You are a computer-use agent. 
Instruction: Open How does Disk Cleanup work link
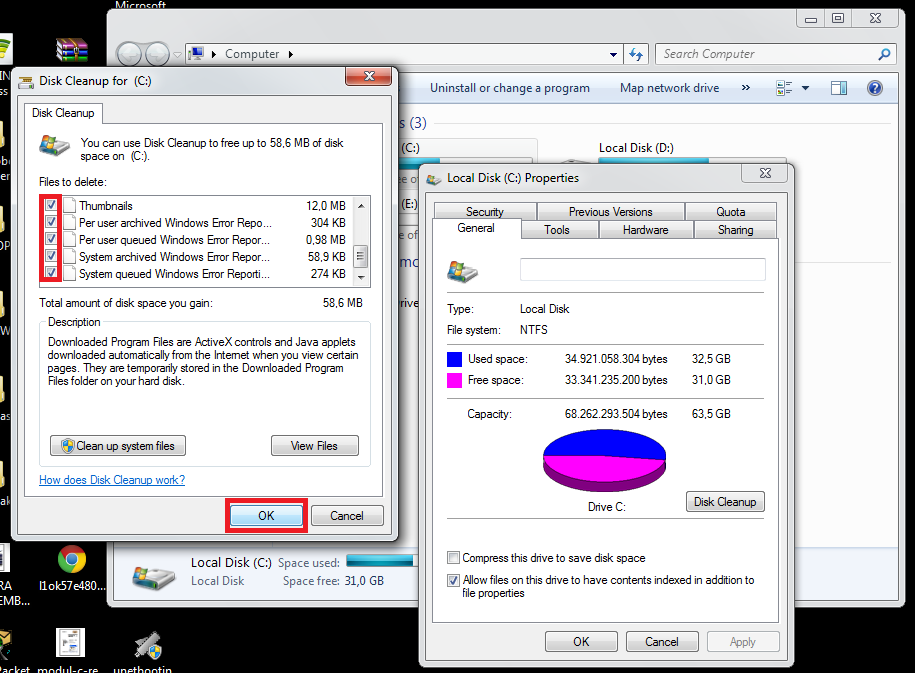[x=112, y=480]
